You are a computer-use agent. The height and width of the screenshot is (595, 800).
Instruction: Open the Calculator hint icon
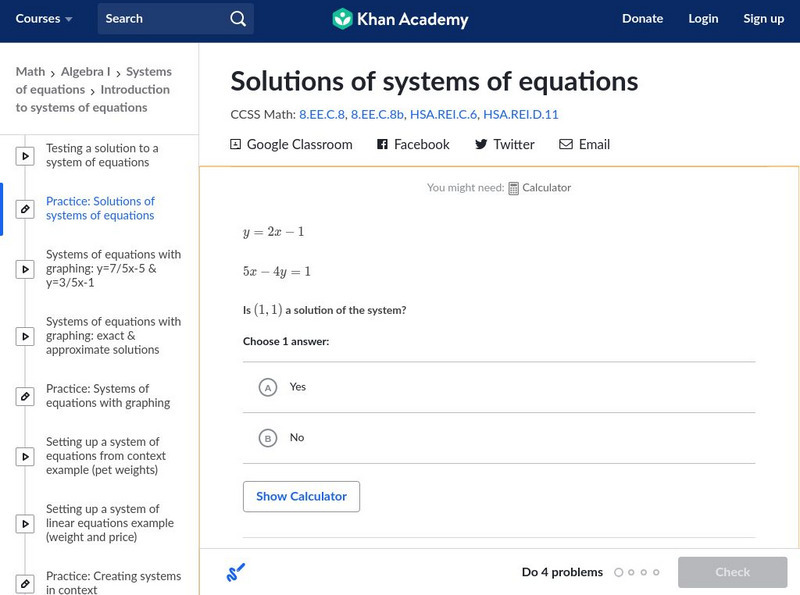[x=514, y=188]
